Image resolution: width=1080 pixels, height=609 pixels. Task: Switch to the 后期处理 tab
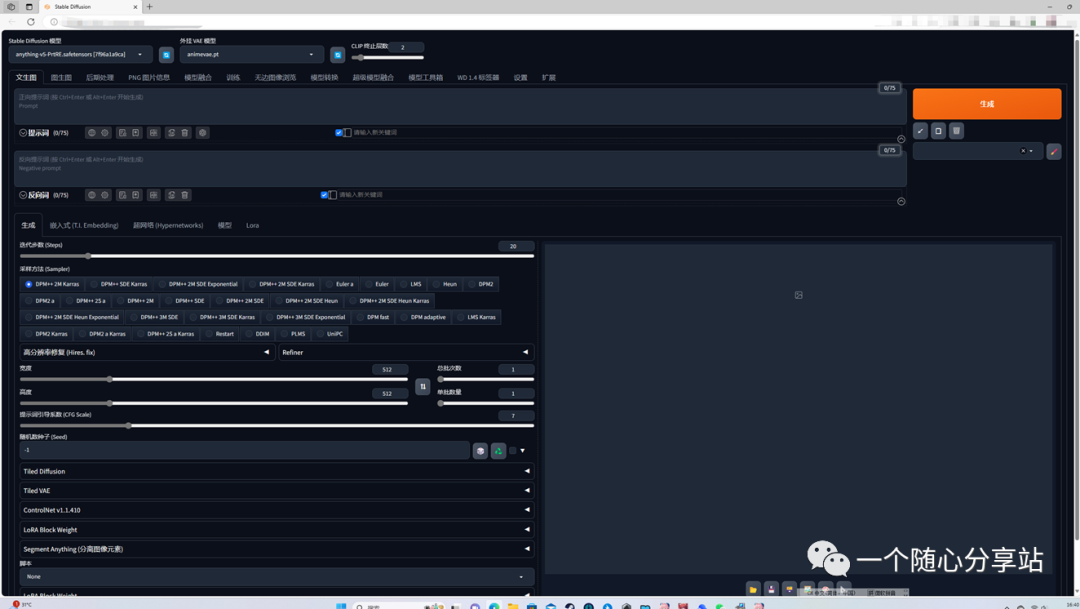coord(100,78)
